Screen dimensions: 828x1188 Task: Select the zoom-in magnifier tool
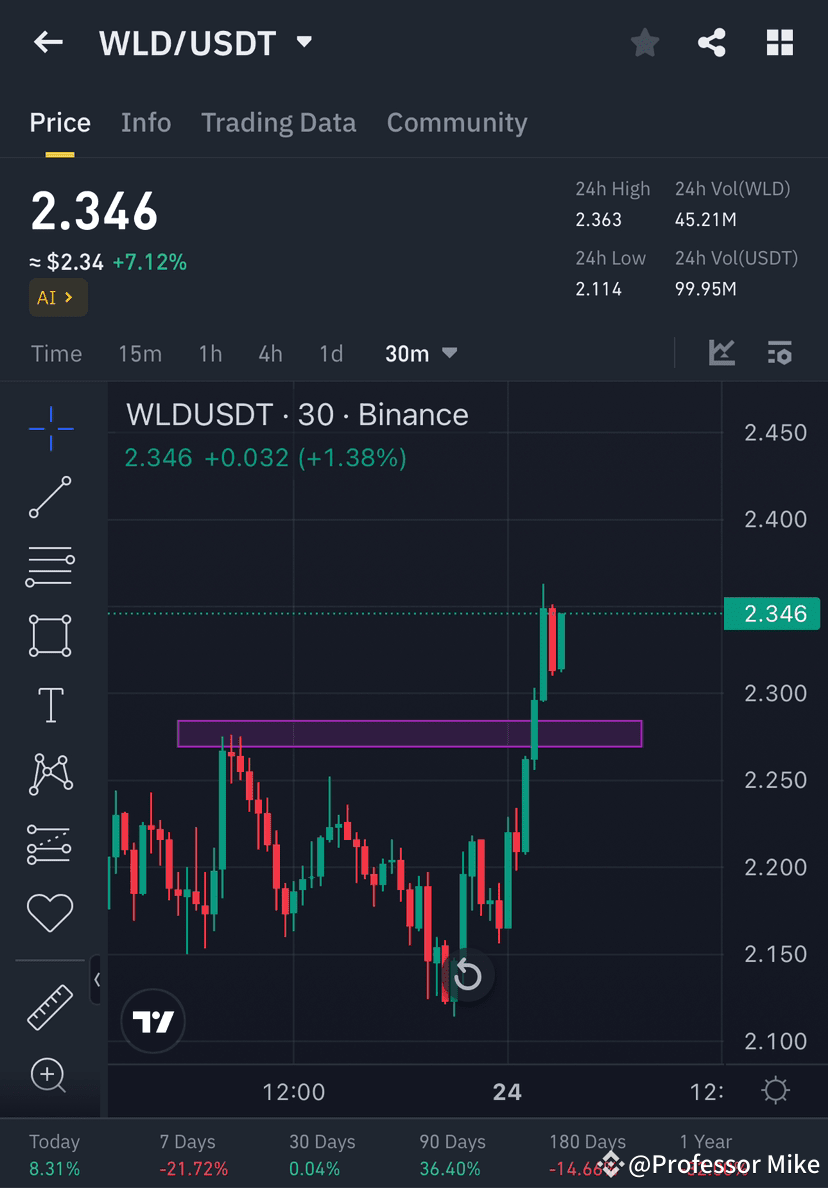point(50,1076)
